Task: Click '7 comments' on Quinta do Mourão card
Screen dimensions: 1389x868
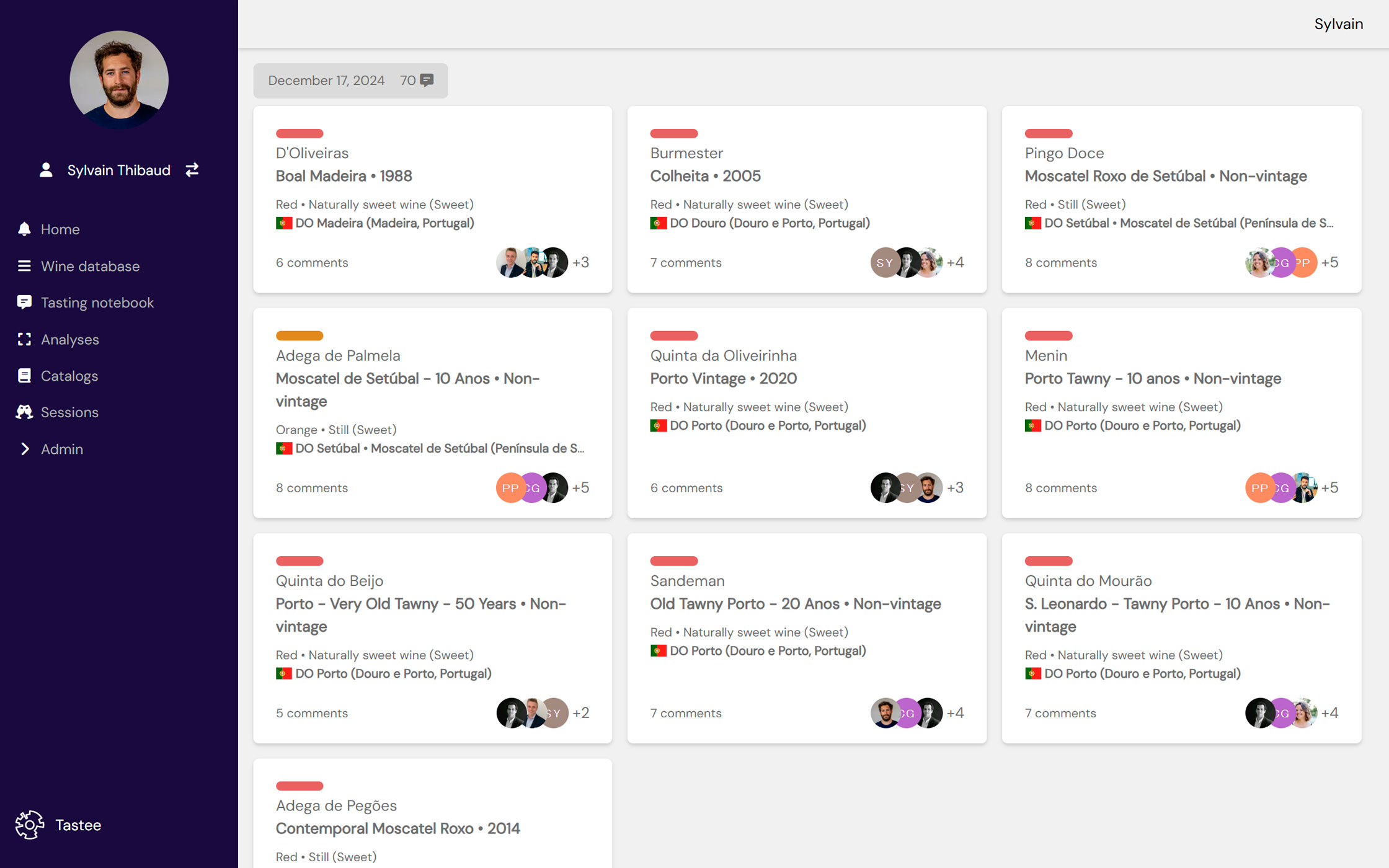Action: tap(1060, 713)
